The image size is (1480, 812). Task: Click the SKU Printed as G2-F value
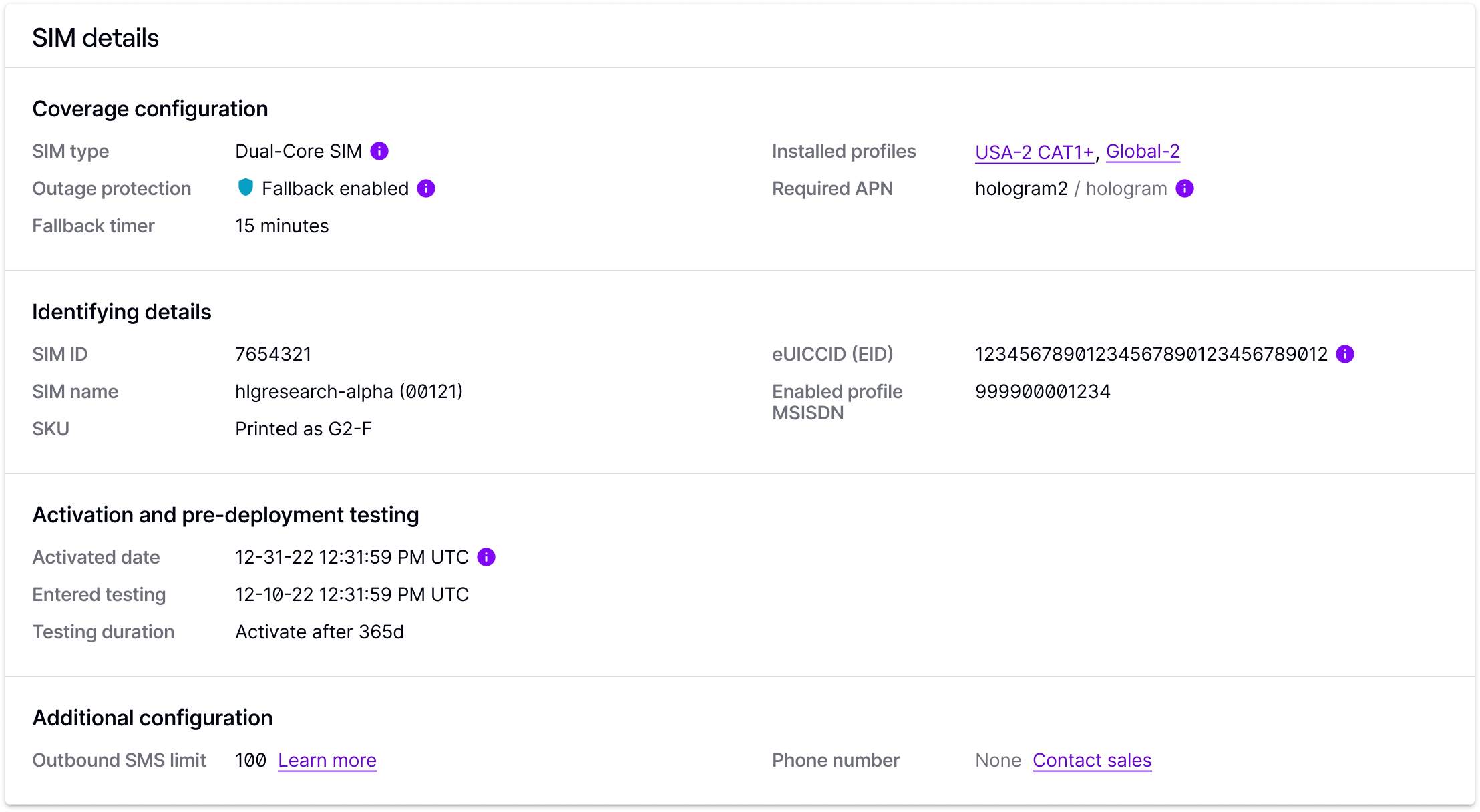tap(303, 429)
